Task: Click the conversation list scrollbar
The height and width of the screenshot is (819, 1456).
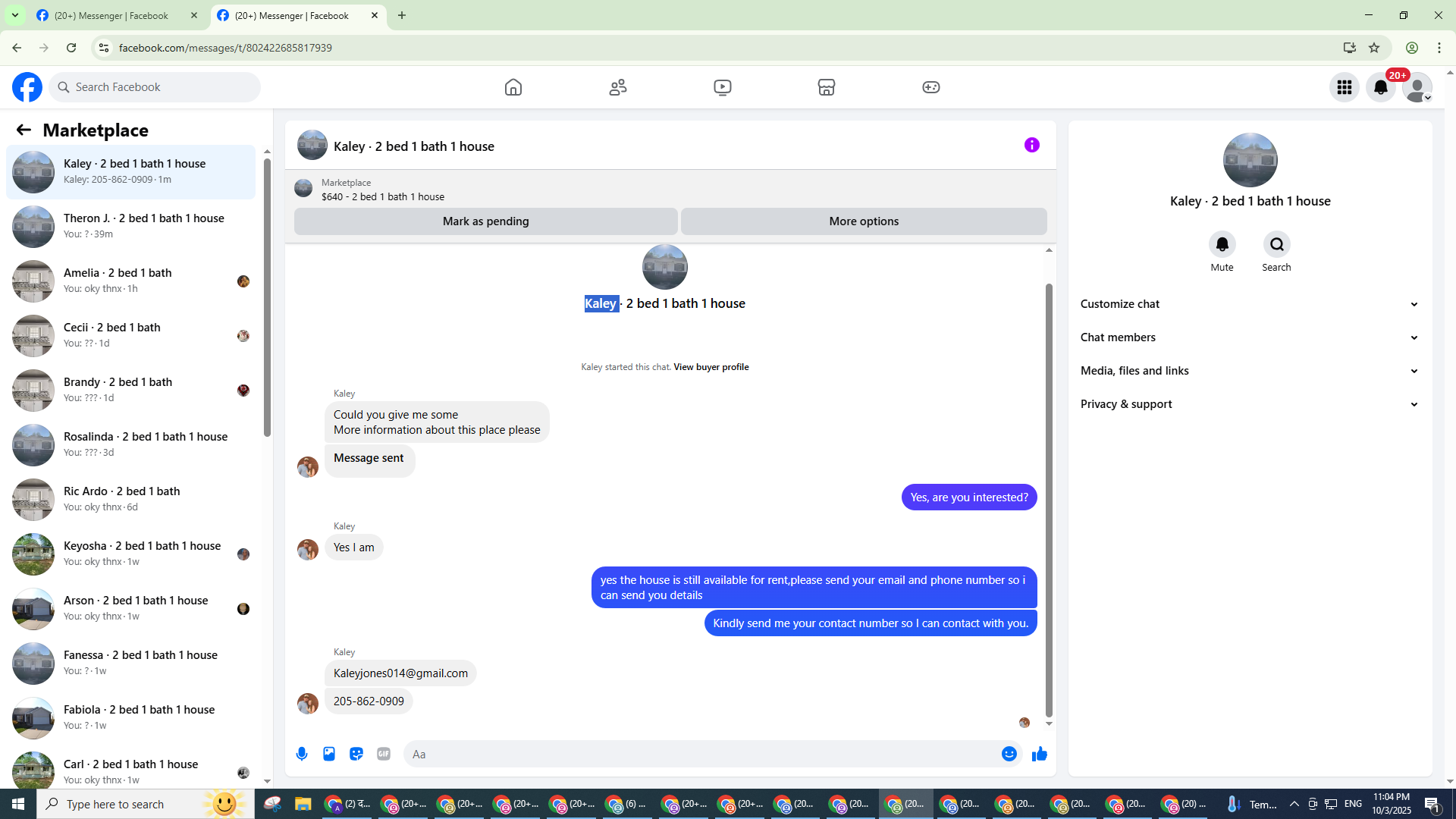Action: [x=267, y=297]
